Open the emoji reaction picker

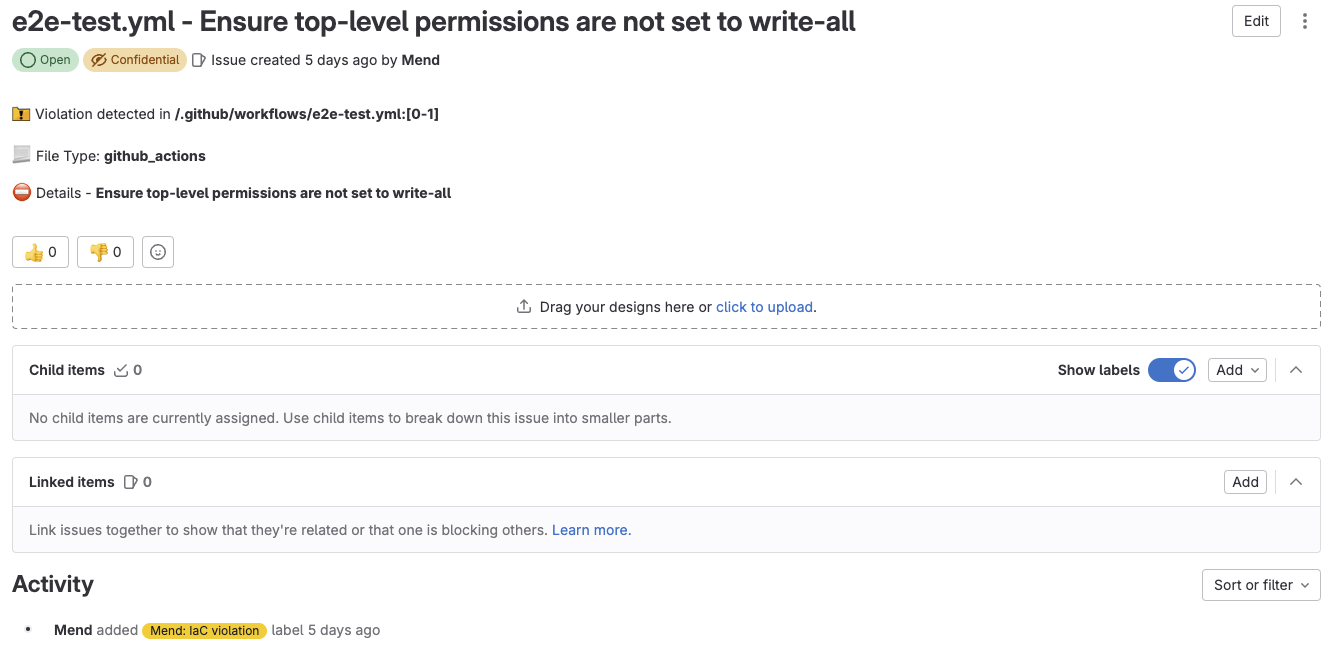[157, 251]
